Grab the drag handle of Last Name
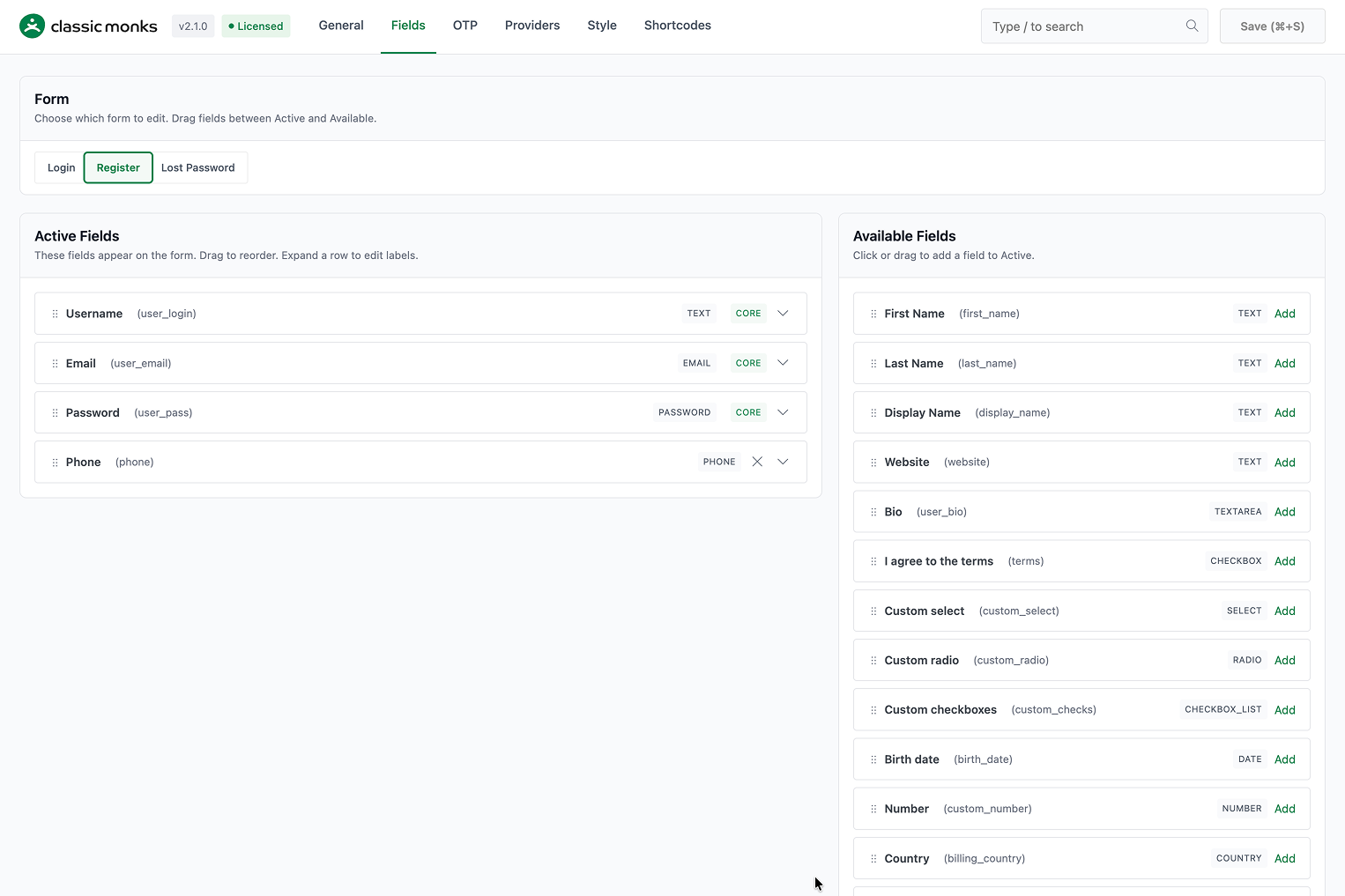1345x896 pixels. pos(873,363)
